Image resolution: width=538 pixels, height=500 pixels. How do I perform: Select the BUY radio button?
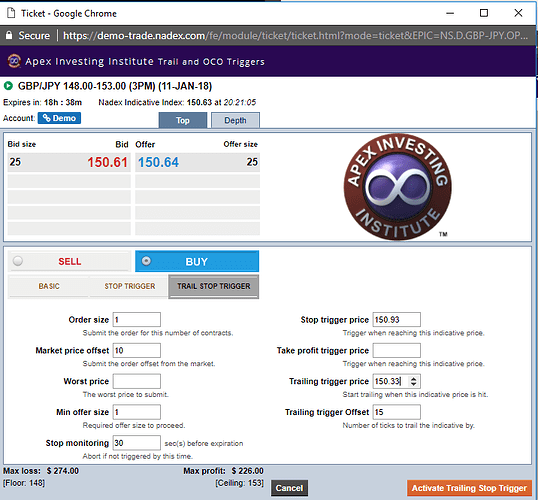pos(146,261)
